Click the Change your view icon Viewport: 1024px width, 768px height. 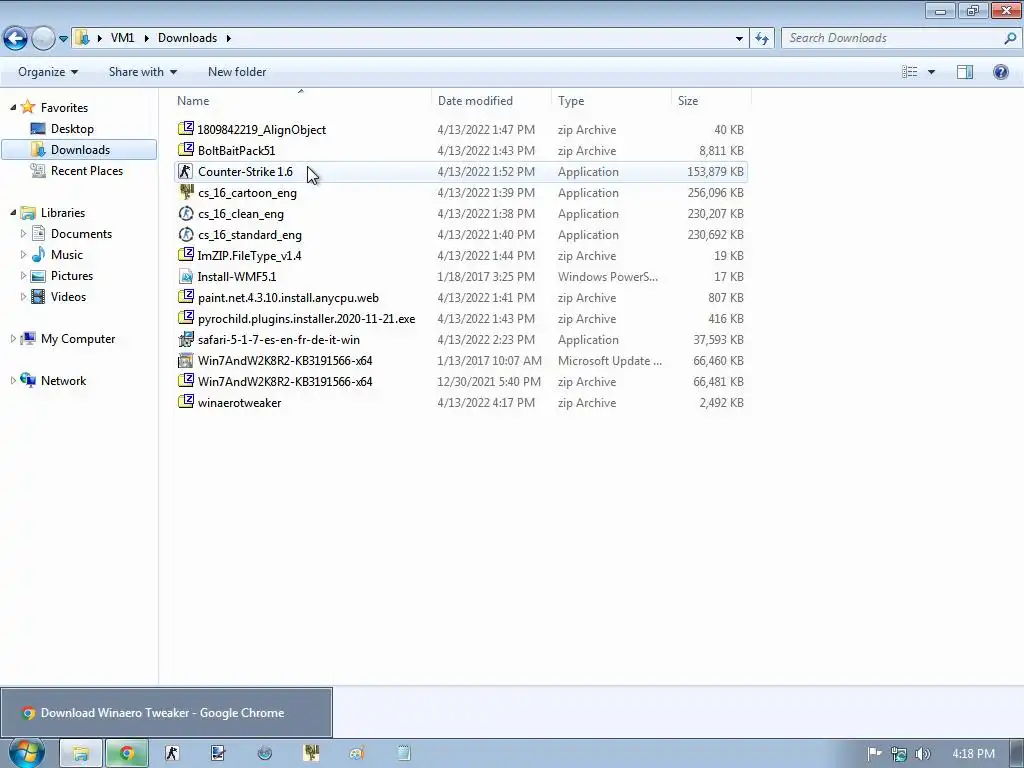point(910,72)
